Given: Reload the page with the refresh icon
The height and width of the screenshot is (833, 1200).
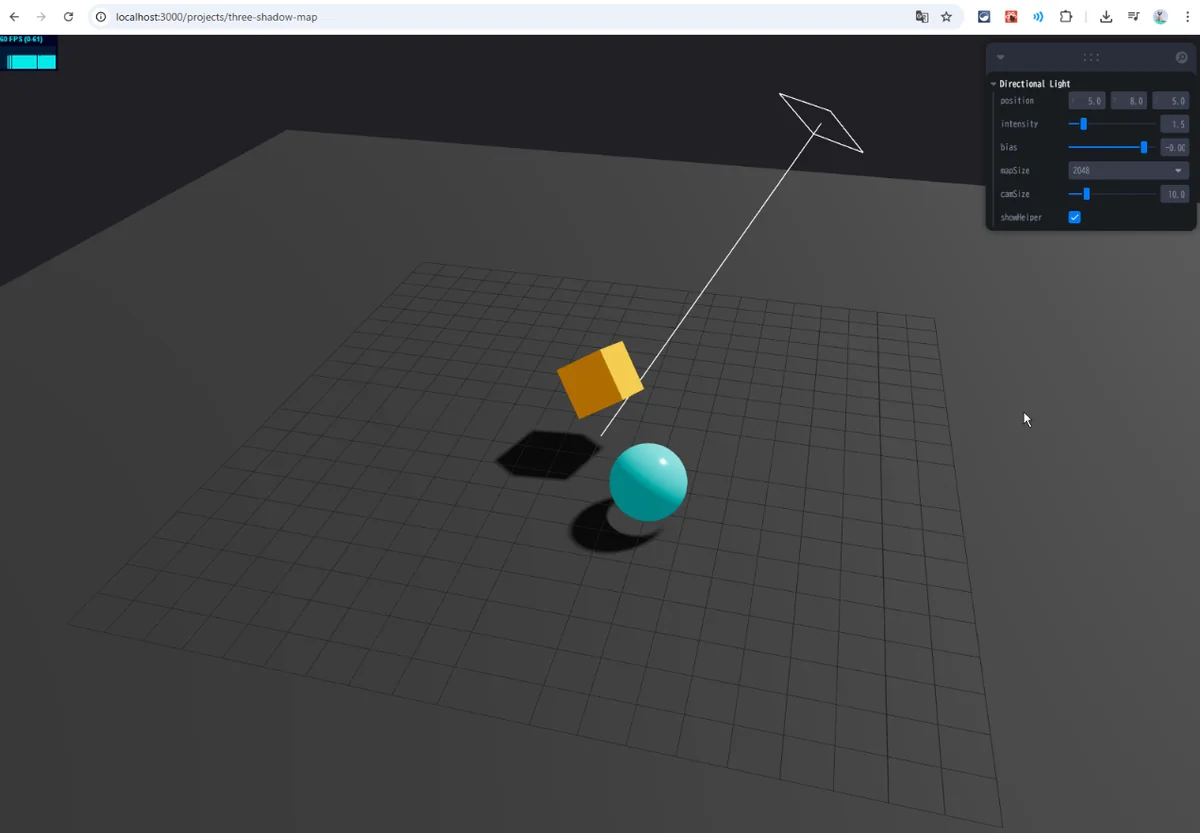Looking at the screenshot, I should tap(68, 17).
